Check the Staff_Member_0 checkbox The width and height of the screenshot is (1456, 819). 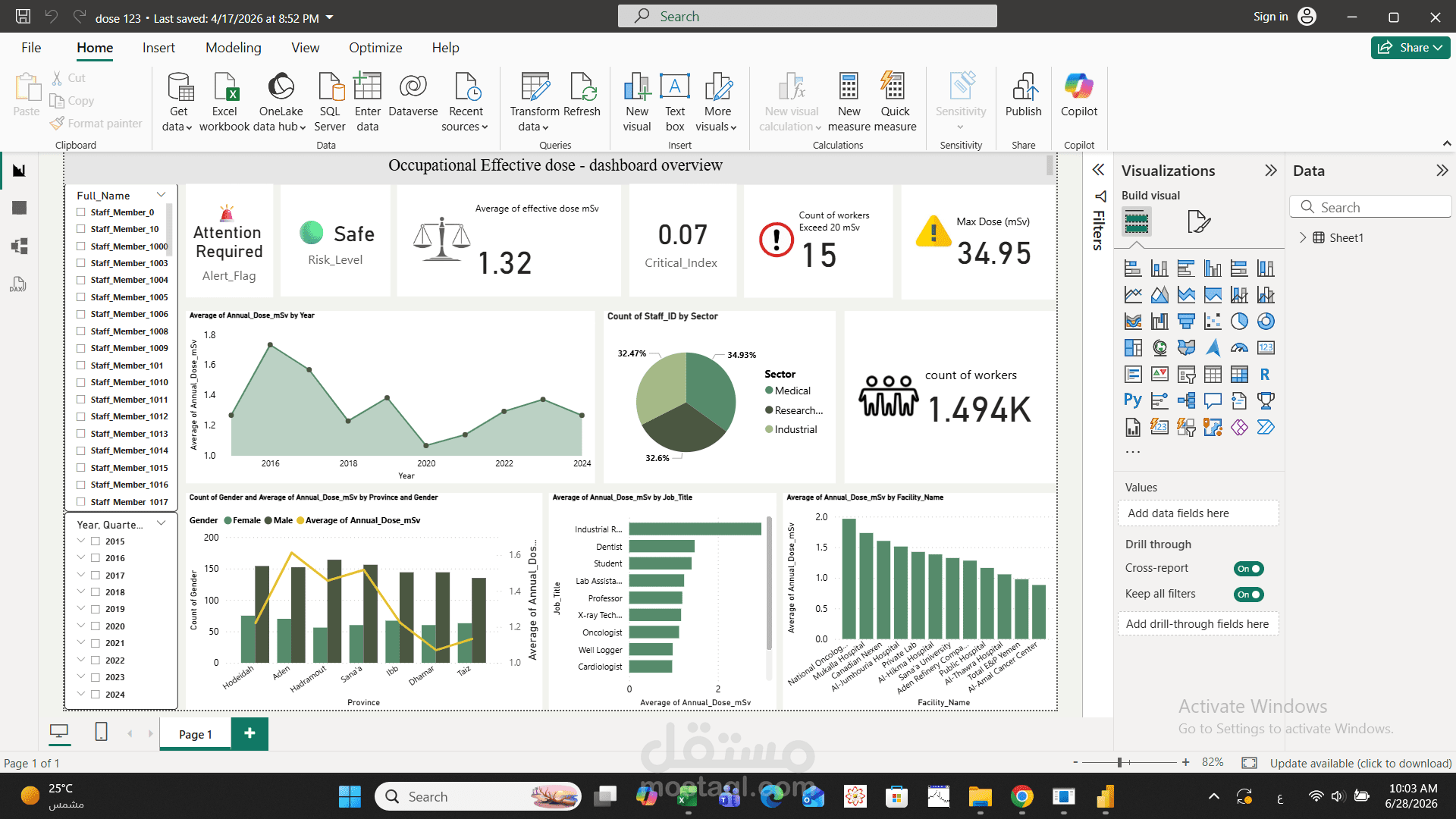pos(80,212)
